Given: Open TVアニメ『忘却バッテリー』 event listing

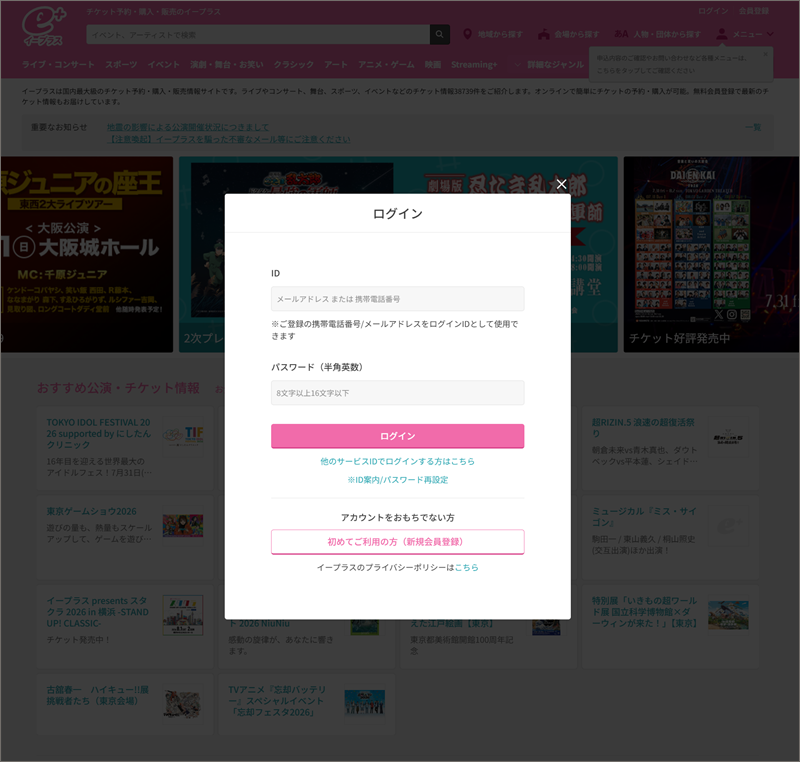Looking at the screenshot, I should (x=277, y=701).
